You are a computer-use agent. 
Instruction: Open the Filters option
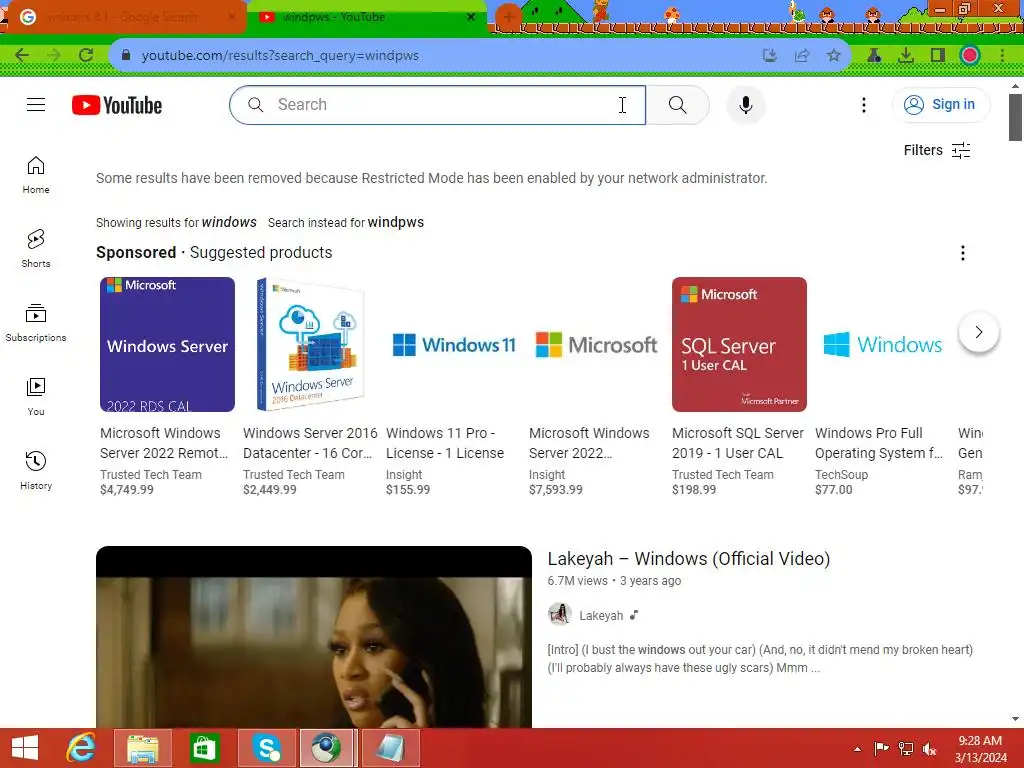936,150
